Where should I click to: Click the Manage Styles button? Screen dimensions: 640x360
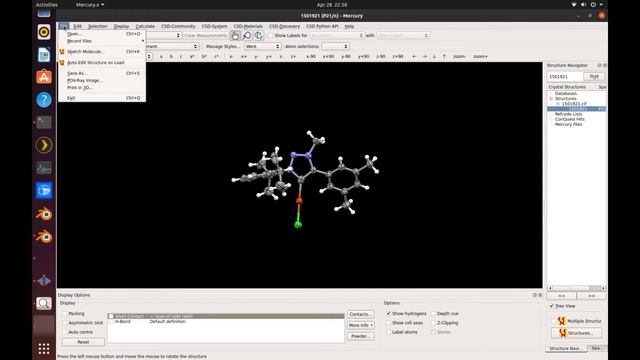coord(222,47)
